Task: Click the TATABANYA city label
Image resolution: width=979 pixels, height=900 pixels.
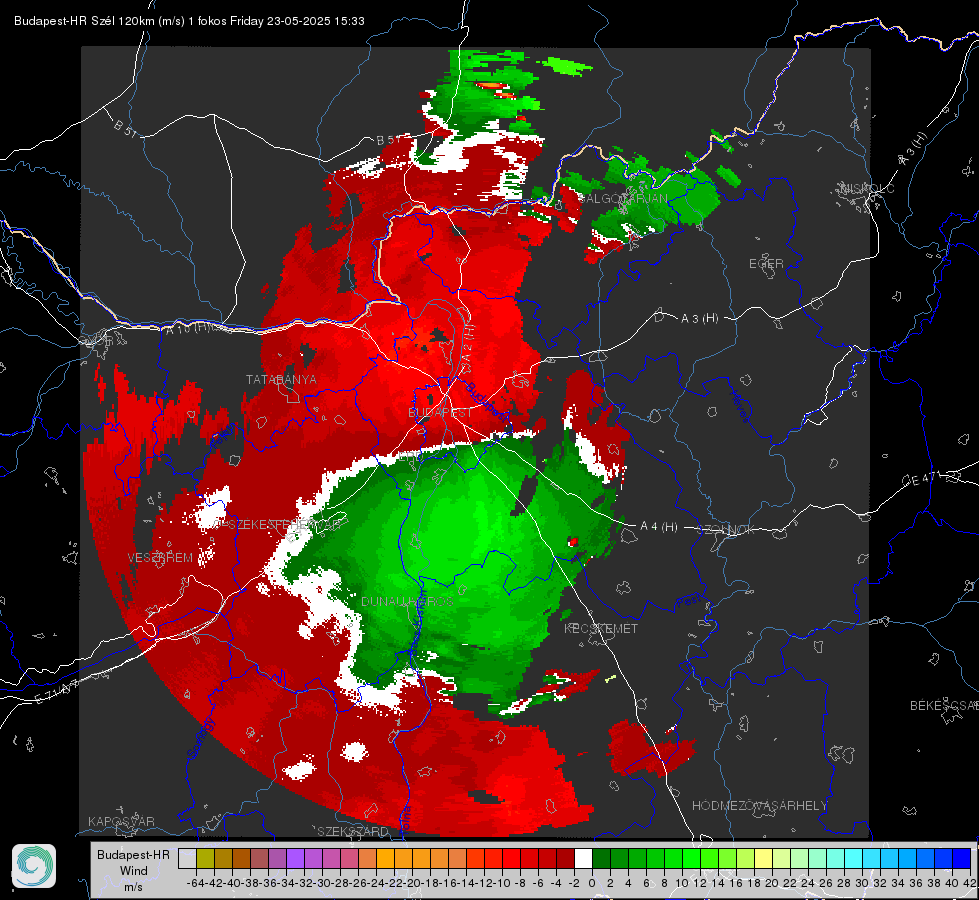Action: [x=281, y=380]
